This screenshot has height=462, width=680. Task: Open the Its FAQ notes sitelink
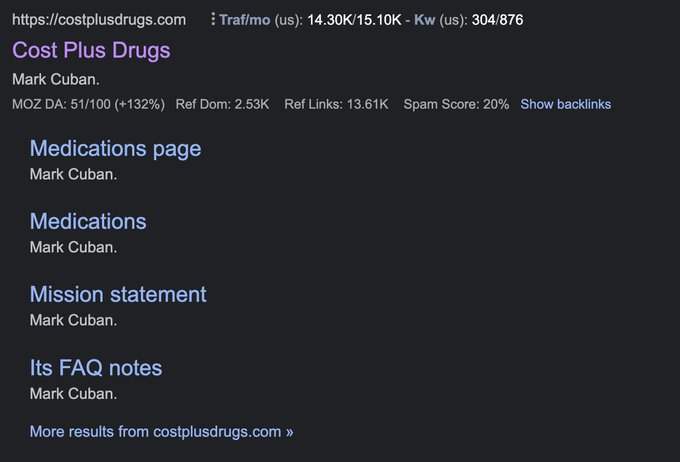[96, 368]
